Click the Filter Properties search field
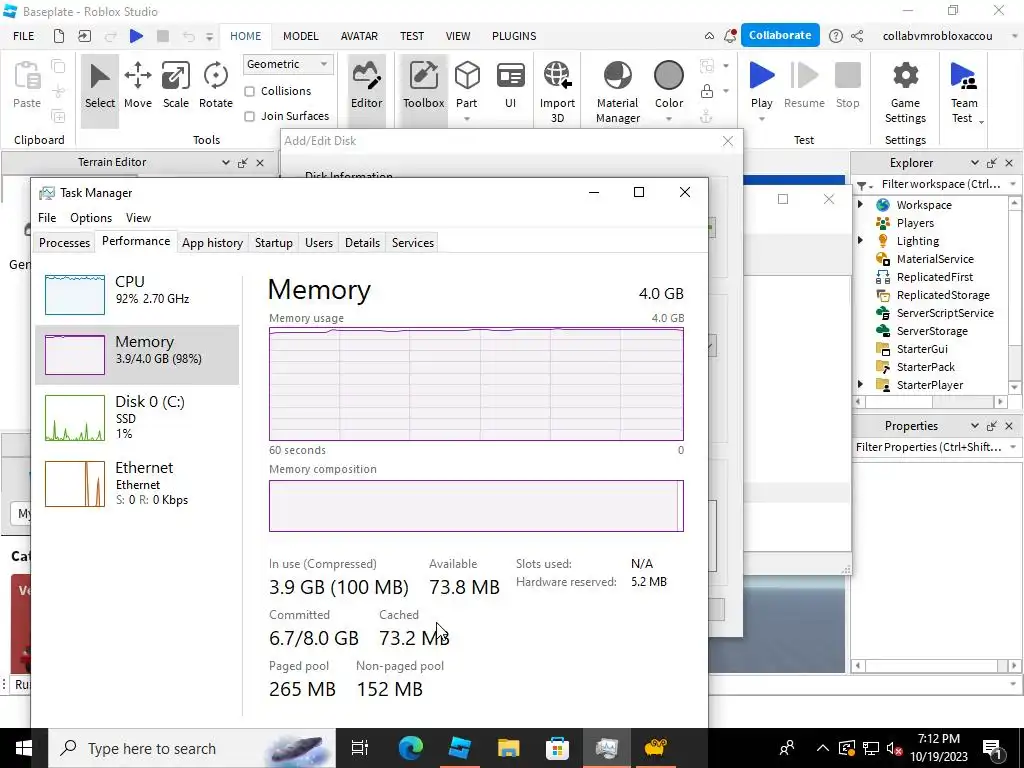This screenshot has width=1024, height=768. click(931, 447)
